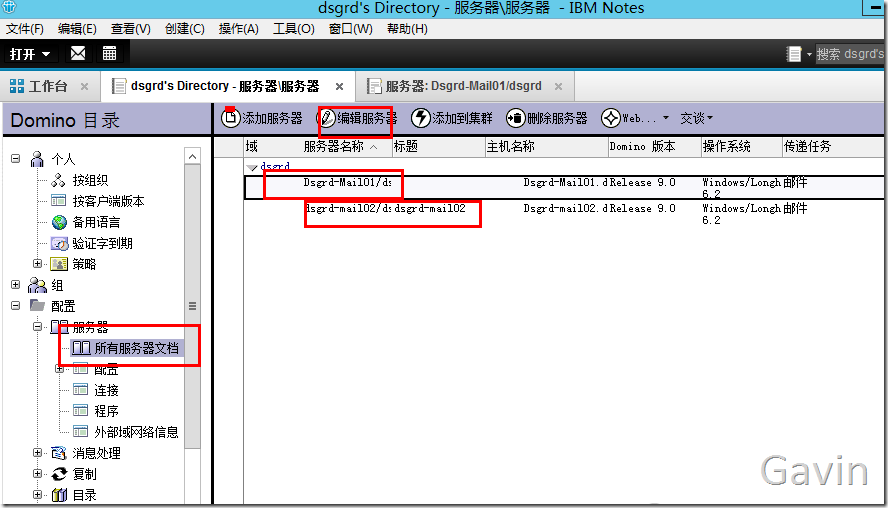Select the 个人 people icon in tree
This screenshot has height=508, width=888.
pyautogui.click(x=37, y=159)
